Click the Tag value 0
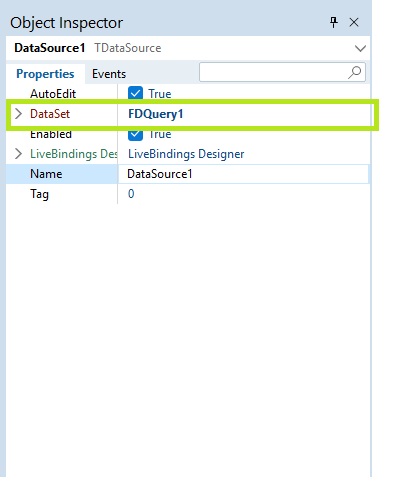This screenshot has width=397, height=483. (131, 194)
